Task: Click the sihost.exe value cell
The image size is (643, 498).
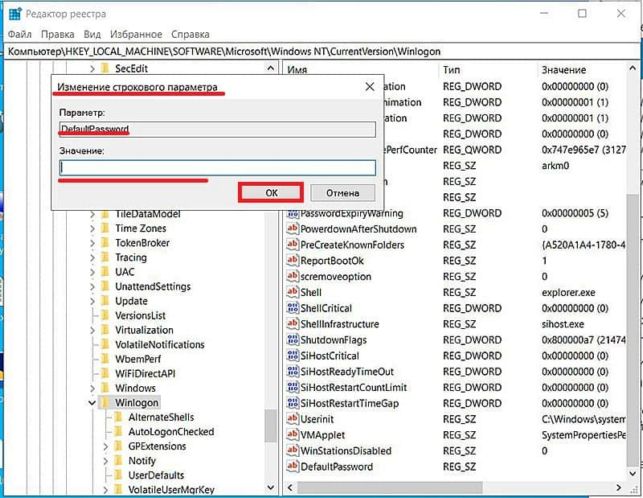Action: tap(563, 324)
